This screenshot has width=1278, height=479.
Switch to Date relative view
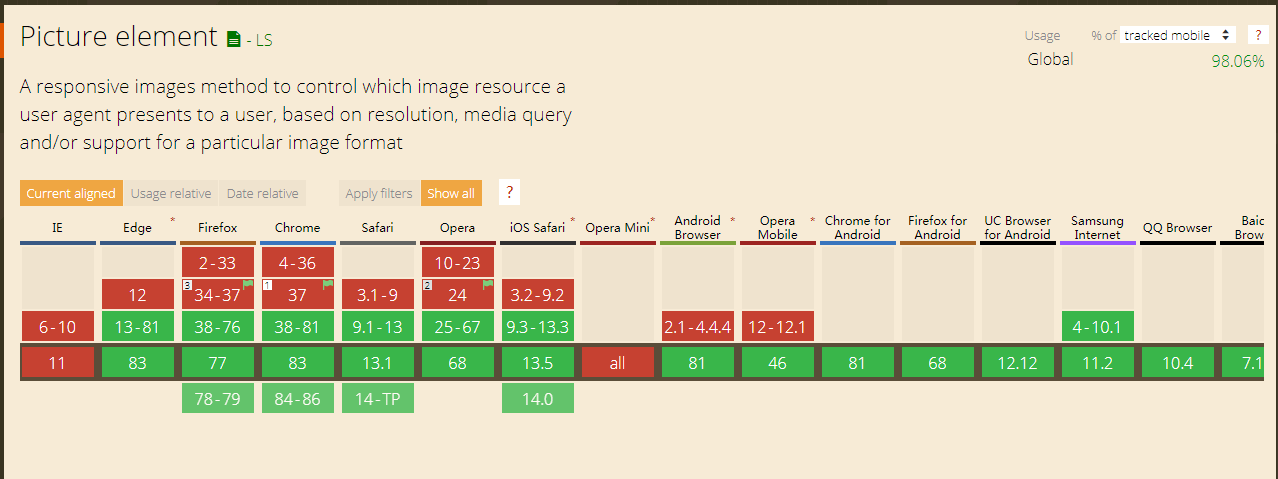coord(262,193)
